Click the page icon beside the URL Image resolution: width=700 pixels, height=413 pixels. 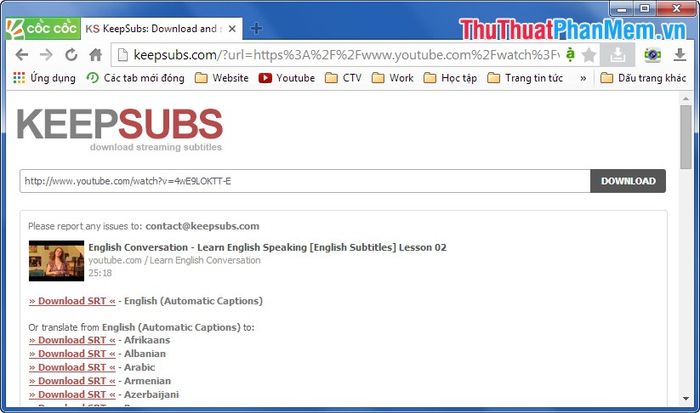[x=122, y=55]
